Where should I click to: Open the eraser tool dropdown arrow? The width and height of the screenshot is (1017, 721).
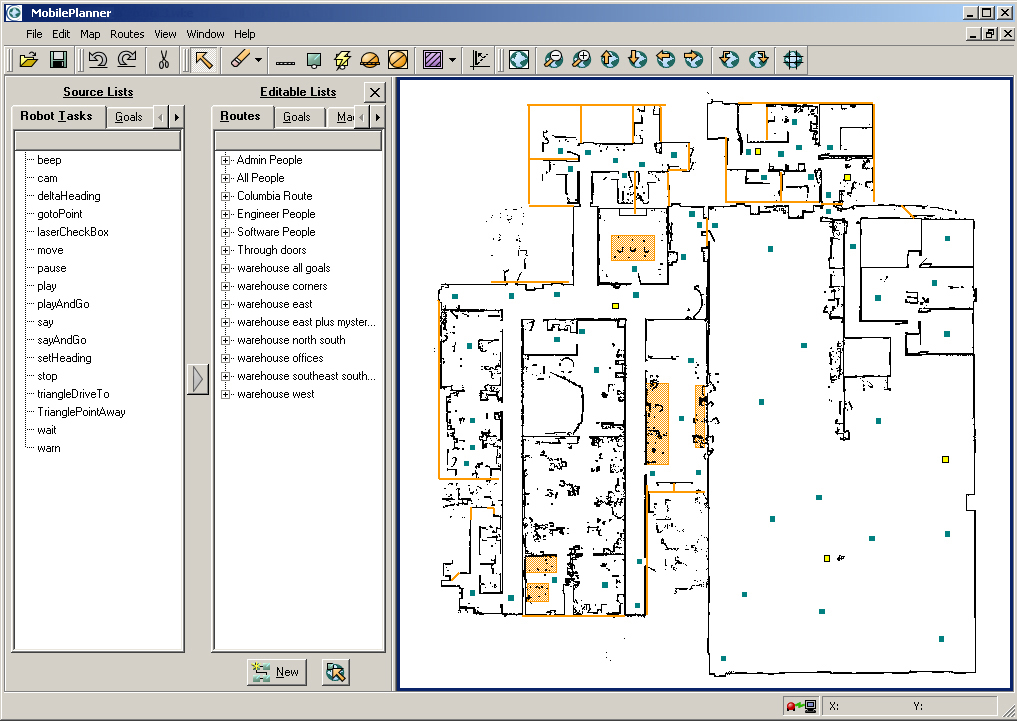pyautogui.click(x=258, y=60)
